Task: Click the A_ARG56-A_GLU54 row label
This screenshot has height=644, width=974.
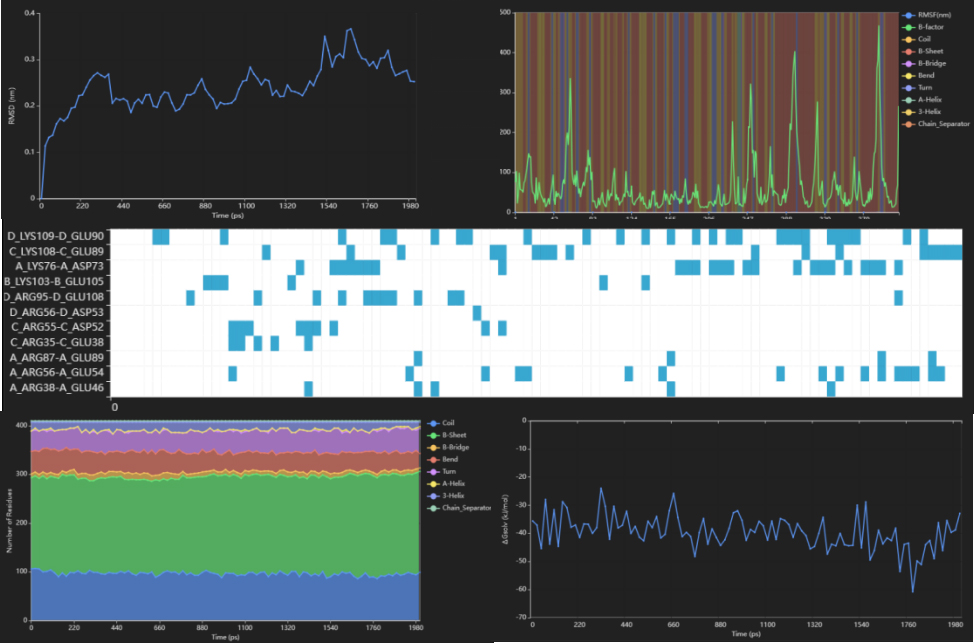Action: coord(57,373)
